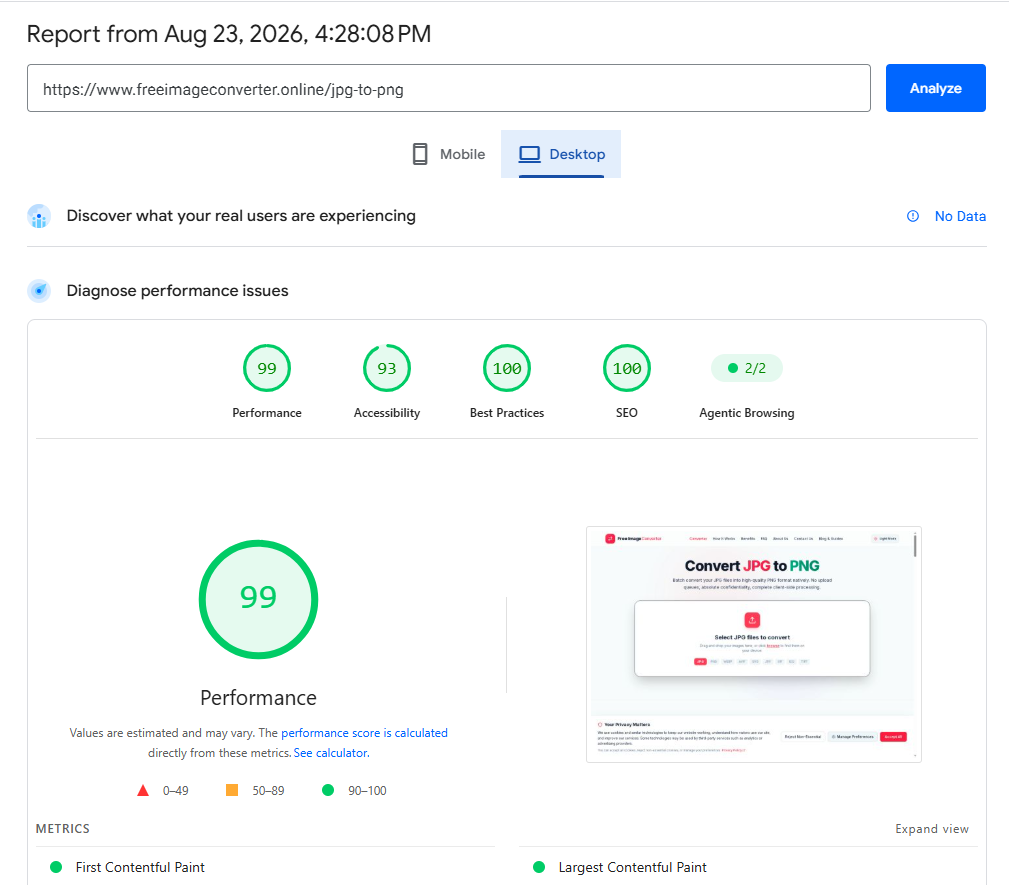1009x885 pixels.
Task: Click the Analyze button
Action: (935, 88)
